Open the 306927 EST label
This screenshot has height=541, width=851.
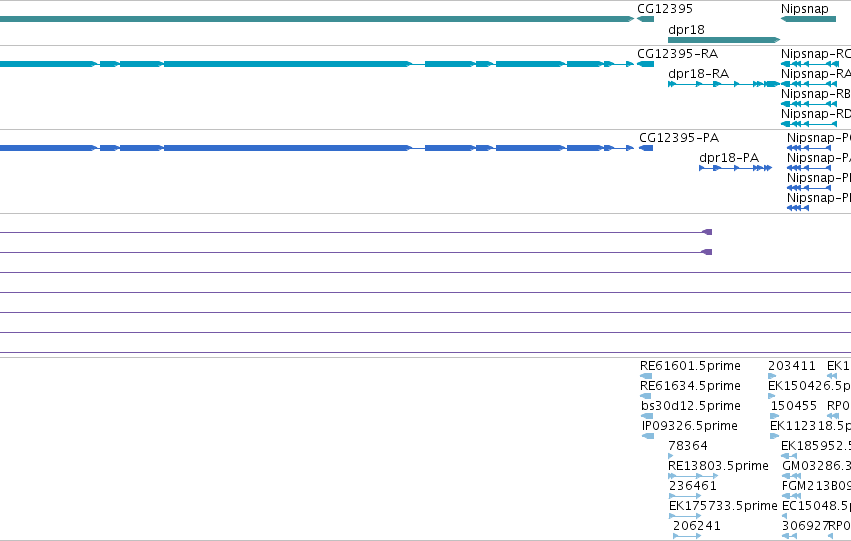(x=805, y=526)
